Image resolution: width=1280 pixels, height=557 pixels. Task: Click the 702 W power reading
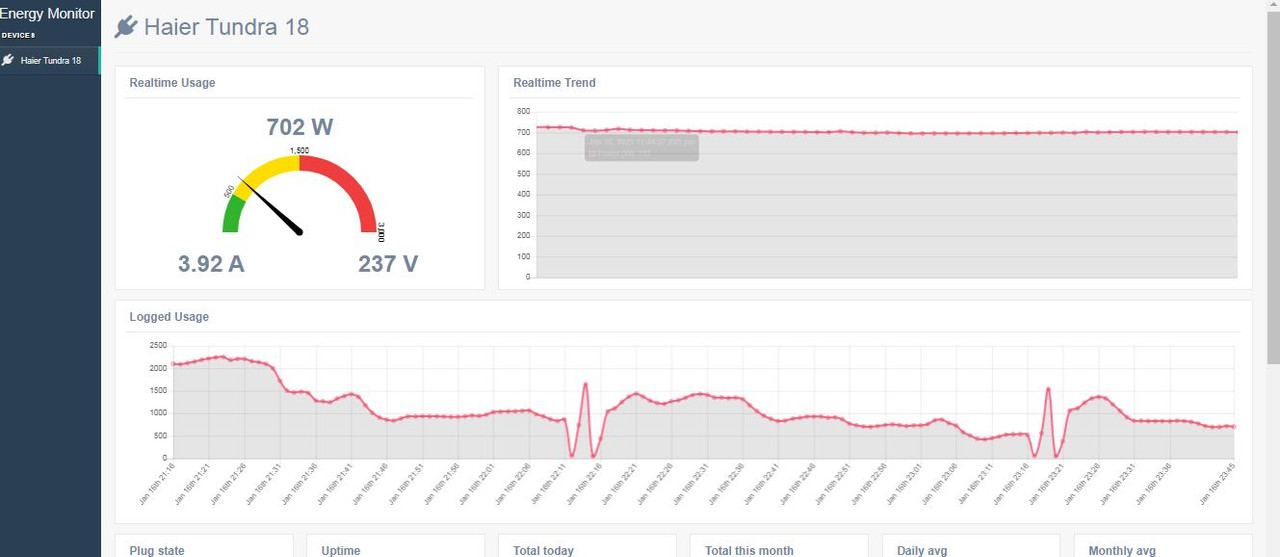coord(300,127)
